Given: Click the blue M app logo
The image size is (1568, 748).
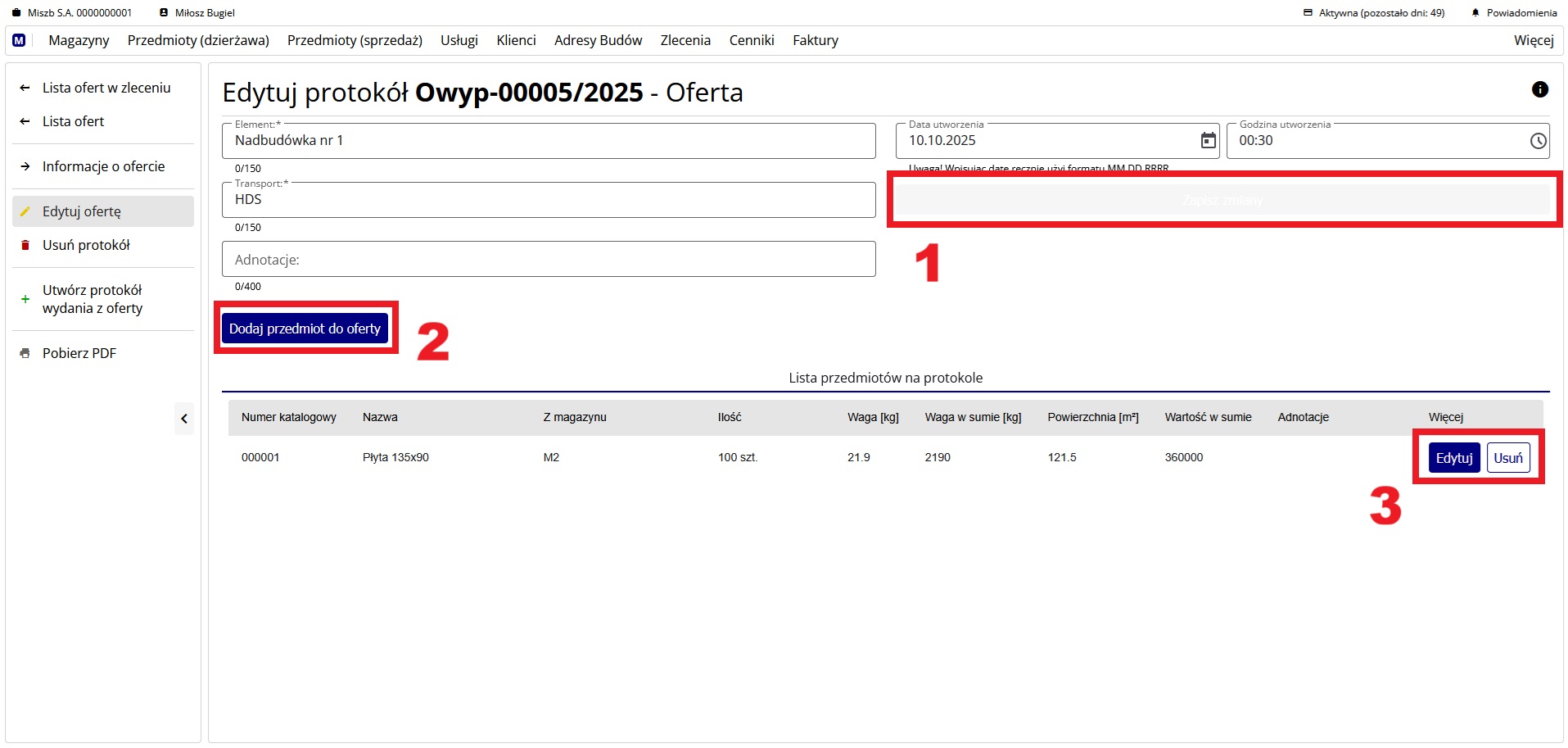Looking at the screenshot, I should coord(19,40).
